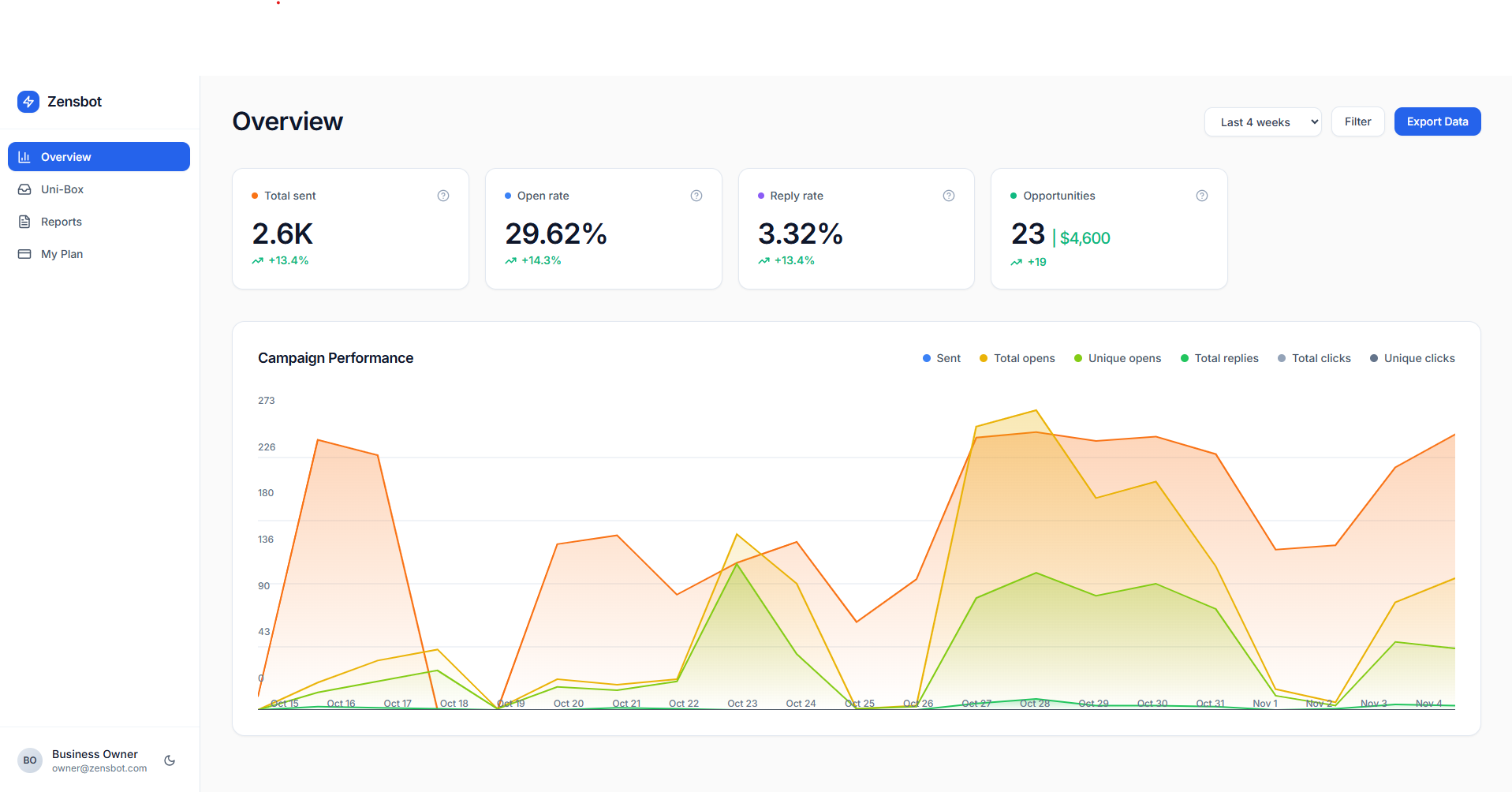Viewport: 1512px width, 792px height.
Task: Toggle Total replies in the legend
Action: 1219,357
